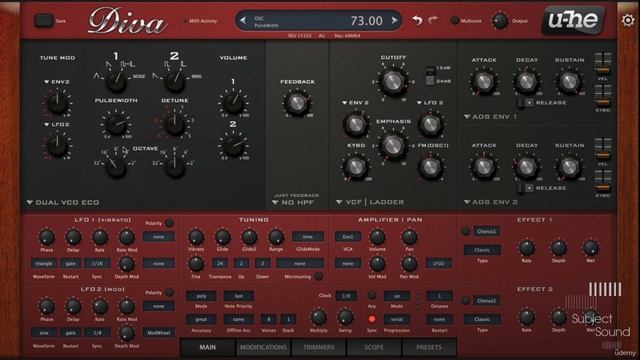This screenshot has width=640, height=360.
Task: Click the Clock 1/8 value field
Action: click(x=346, y=296)
